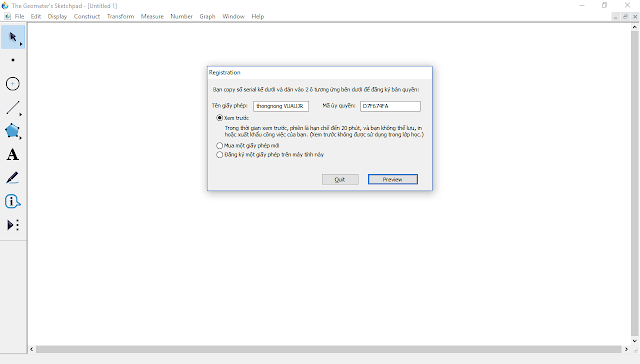640x364 pixels.
Task: Open the File menu
Action: tap(20, 16)
